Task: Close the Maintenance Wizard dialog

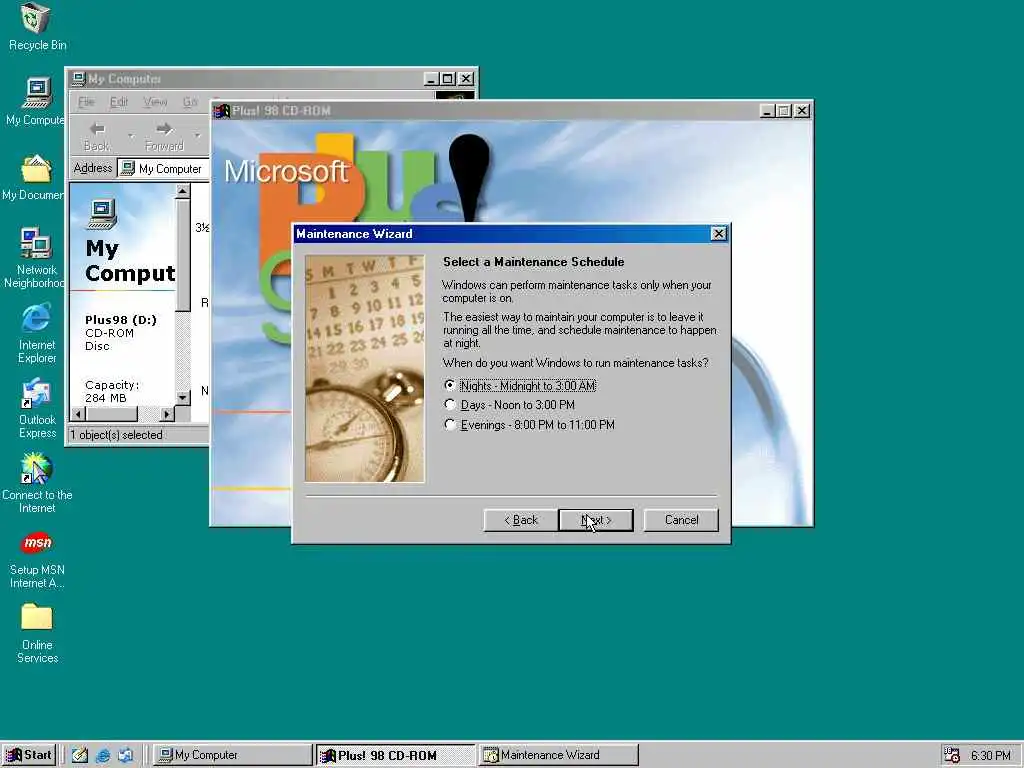Action: [x=718, y=234]
